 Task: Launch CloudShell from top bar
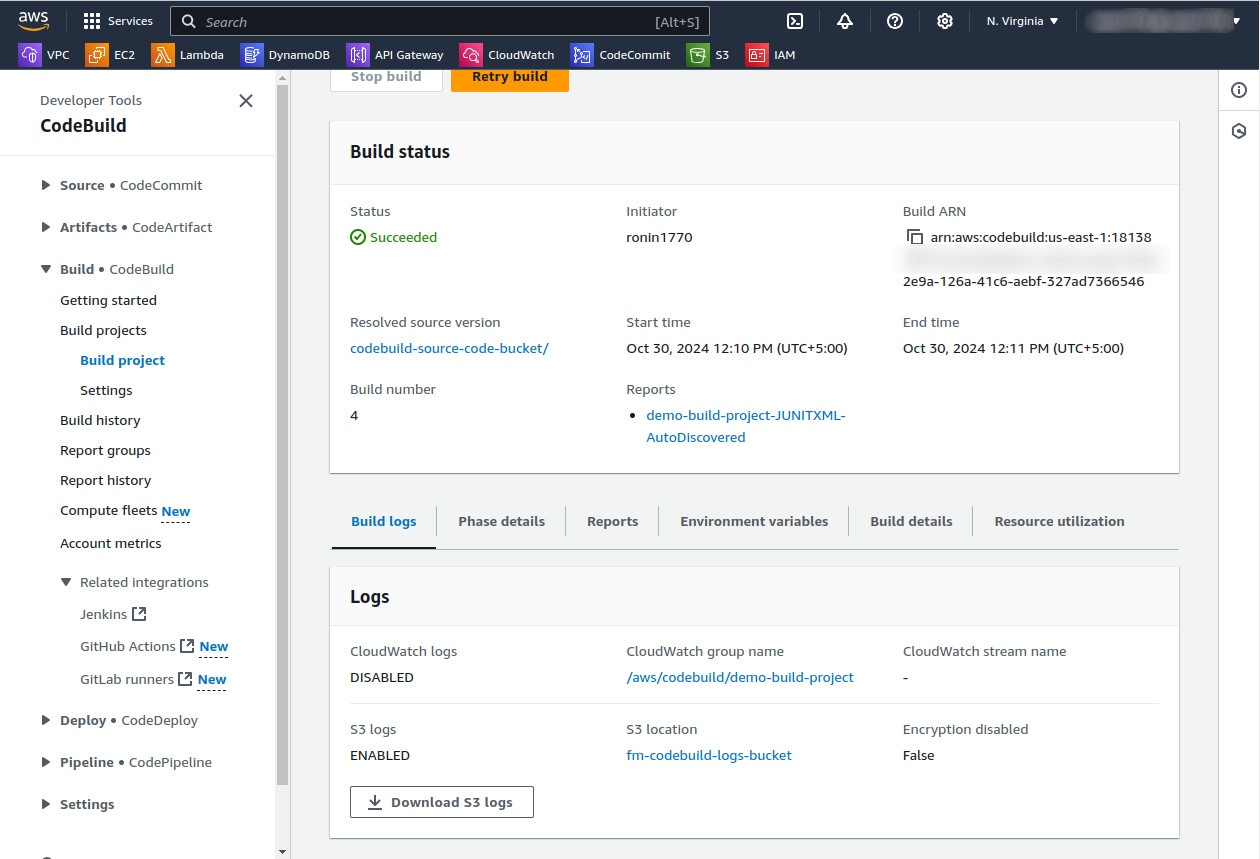(795, 21)
